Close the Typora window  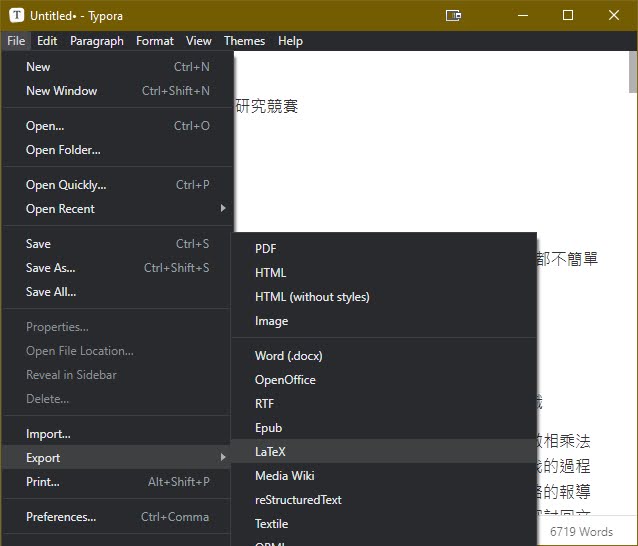pyautogui.click(x=614, y=15)
